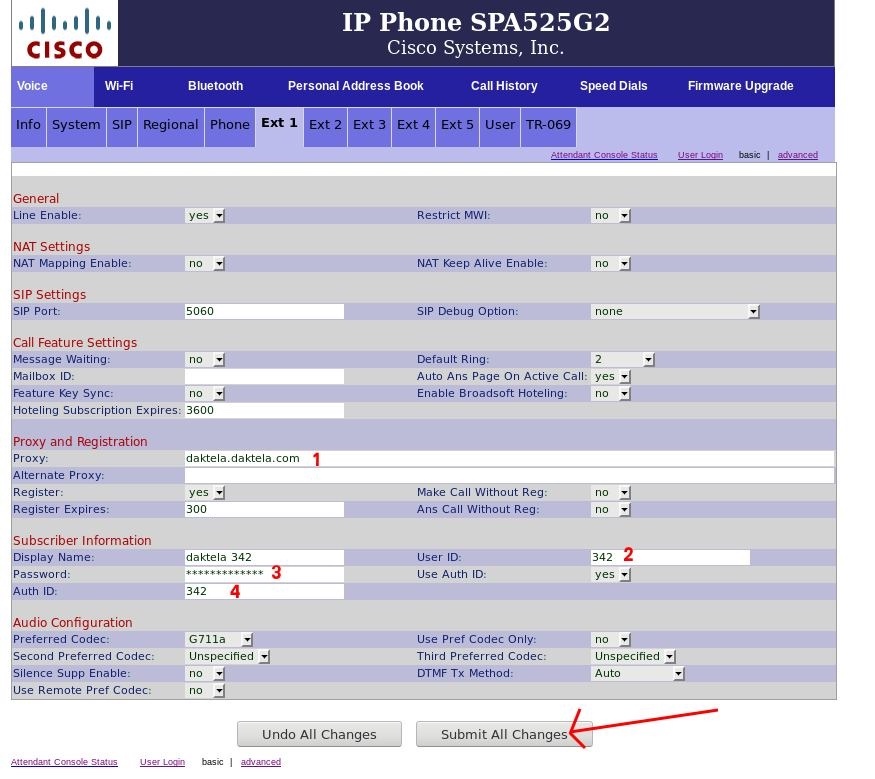Click the top advanced view link

tap(797, 155)
